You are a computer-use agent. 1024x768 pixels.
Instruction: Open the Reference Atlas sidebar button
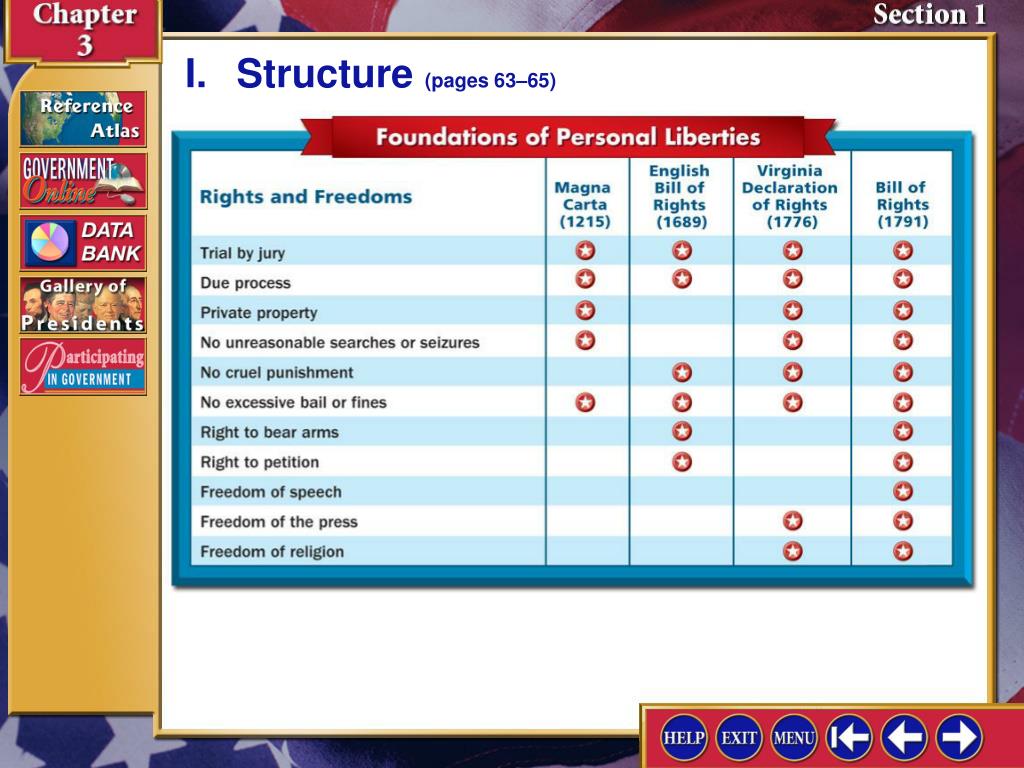[83, 118]
